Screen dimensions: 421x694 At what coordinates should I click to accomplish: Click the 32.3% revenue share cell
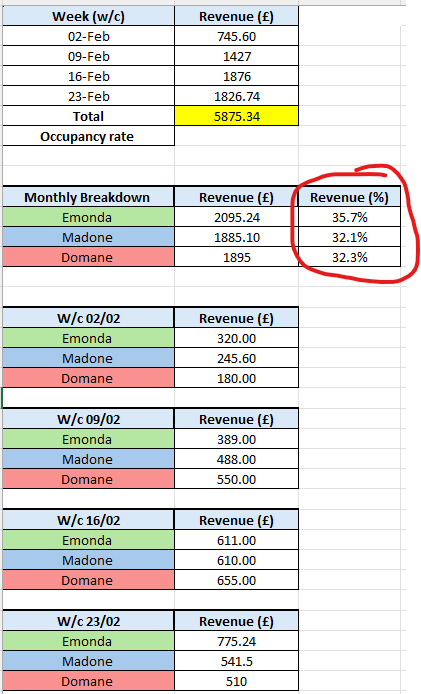[x=349, y=257]
